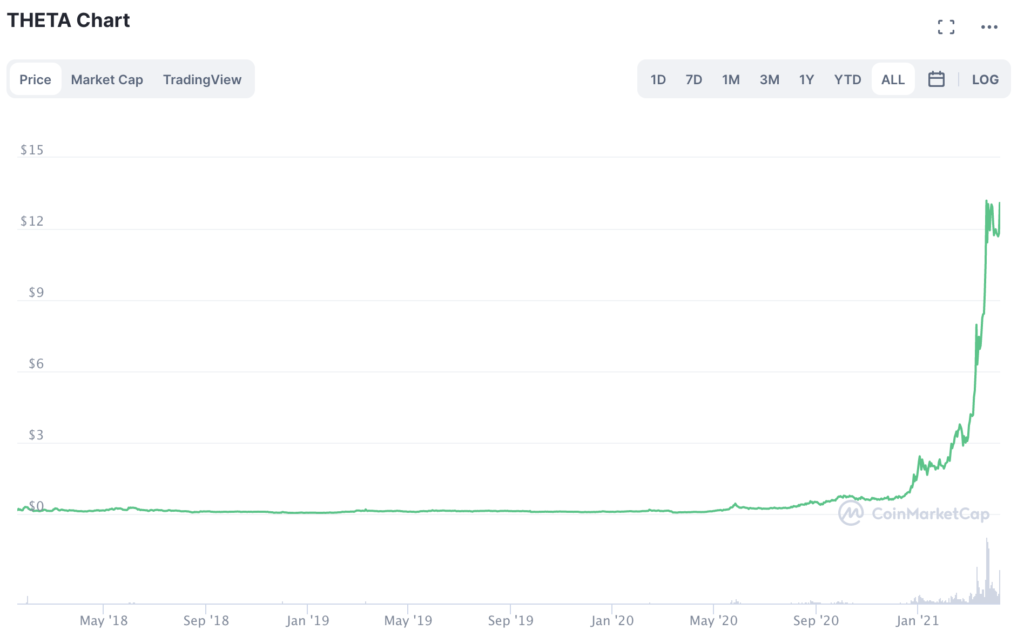Select the 1D time range
This screenshot has height=637, width=1024.
point(658,79)
